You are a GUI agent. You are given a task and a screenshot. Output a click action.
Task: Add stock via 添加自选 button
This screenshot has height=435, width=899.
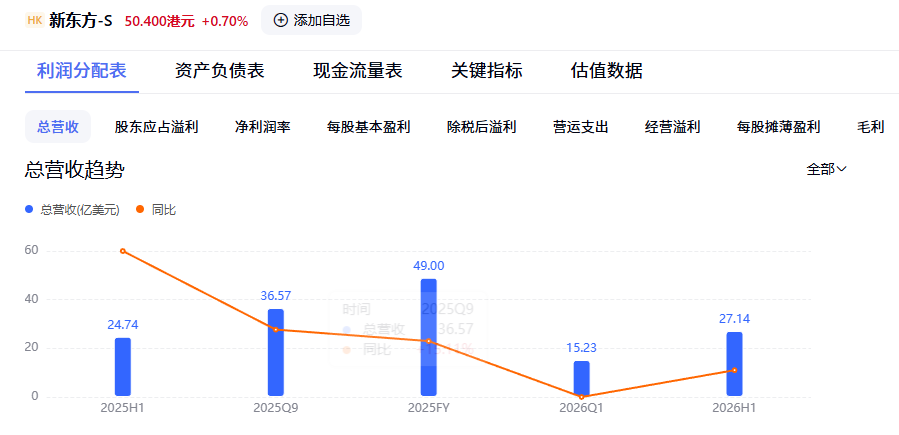[311, 20]
